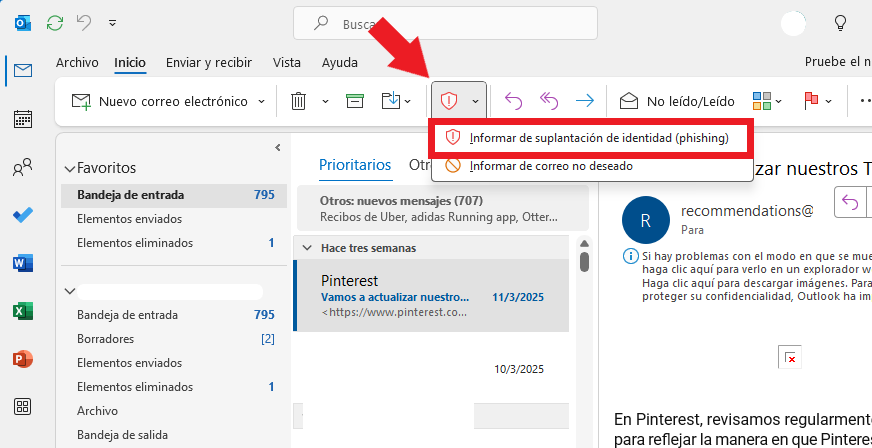Click the Move to folder icon
872x448 pixels.
[390, 101]
